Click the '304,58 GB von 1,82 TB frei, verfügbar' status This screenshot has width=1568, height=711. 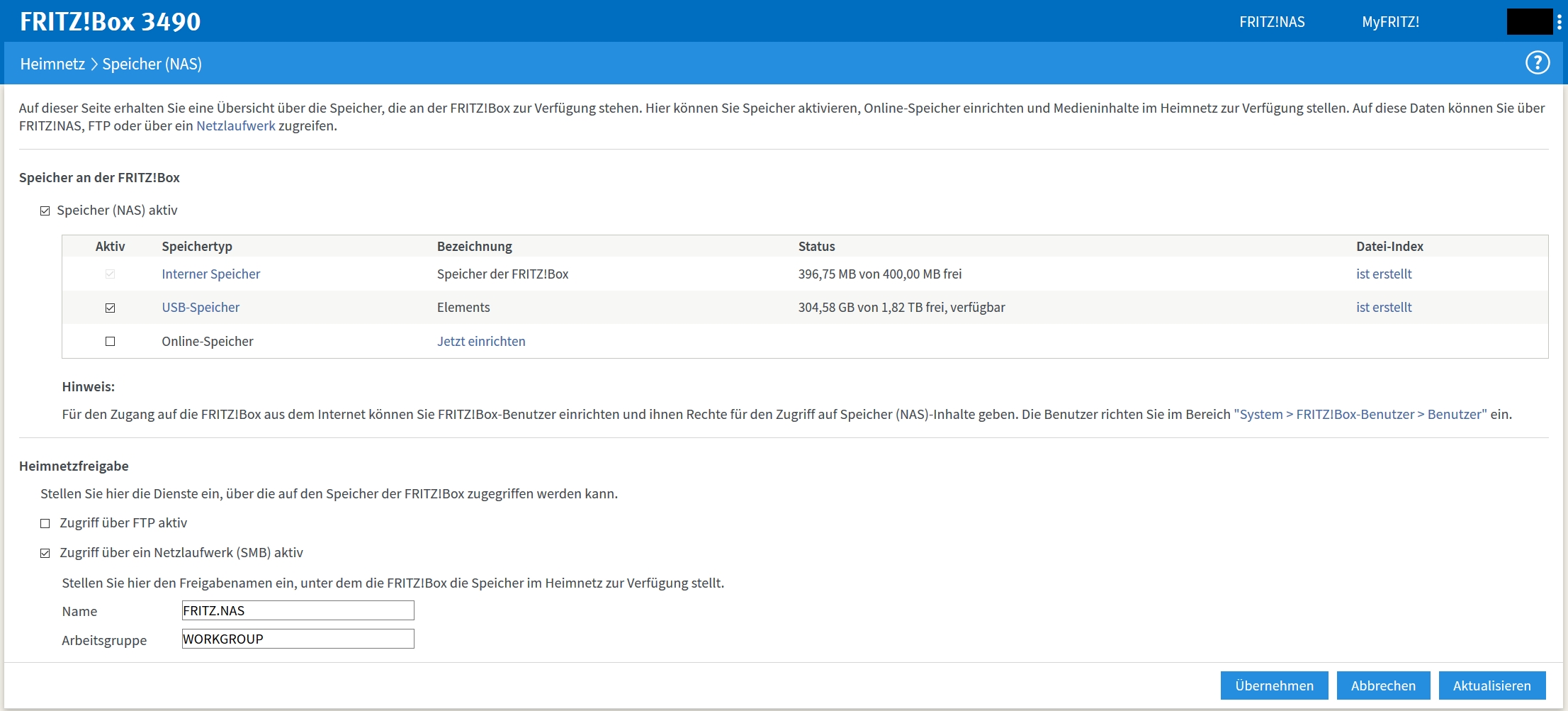pos(901,307)
